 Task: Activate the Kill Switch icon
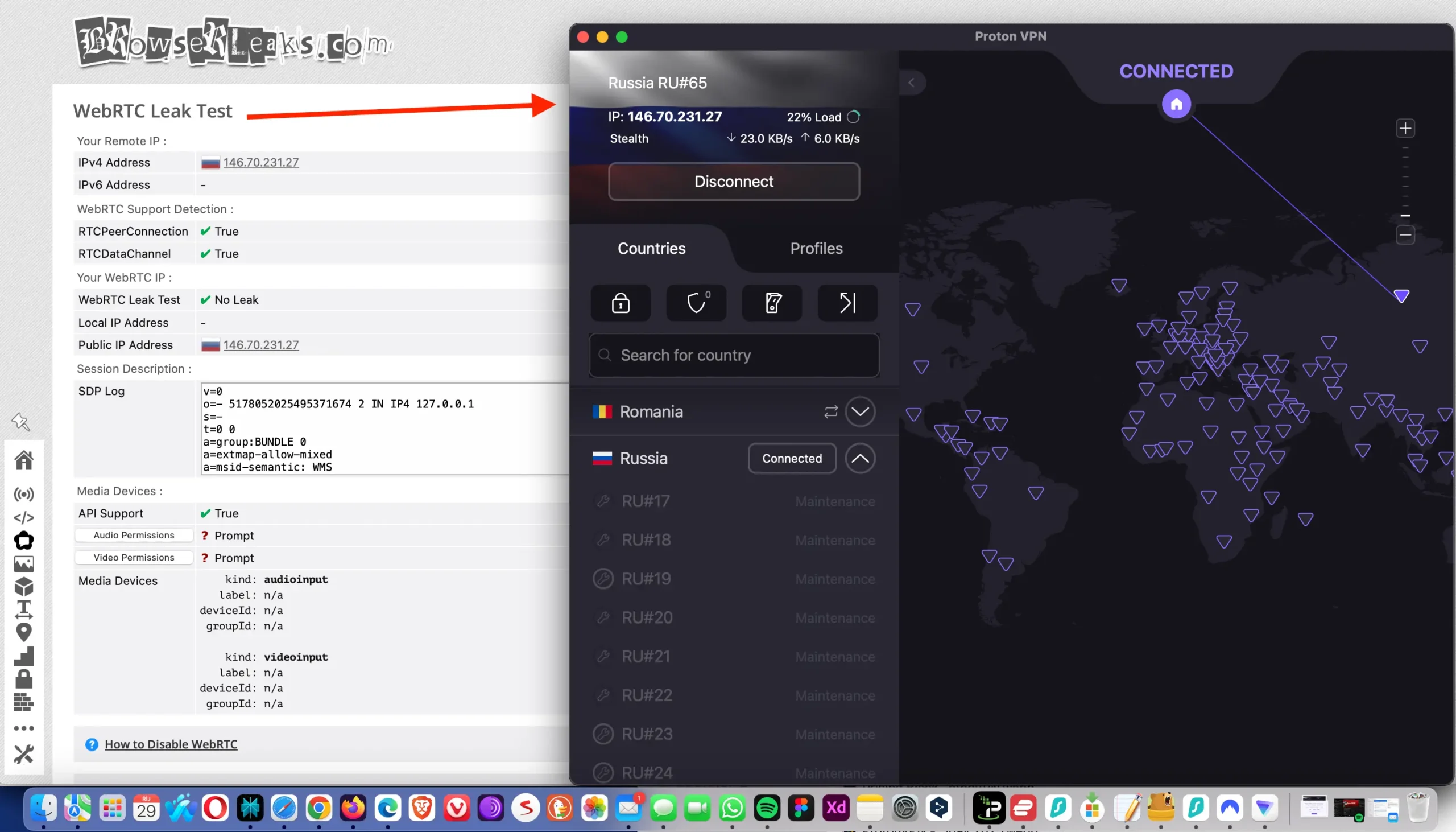771,303
